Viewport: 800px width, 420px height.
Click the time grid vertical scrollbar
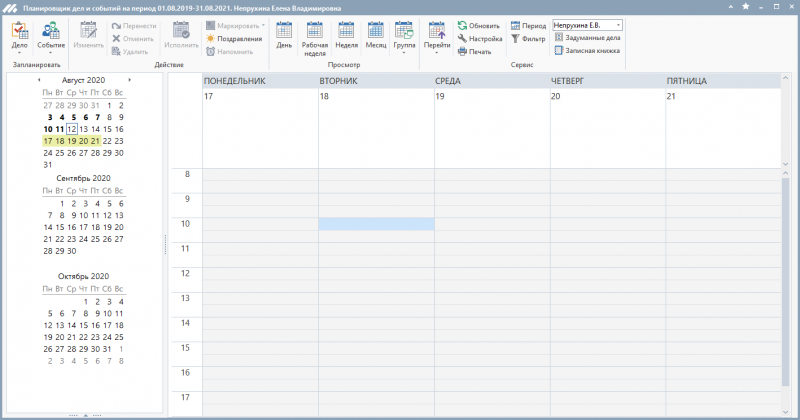coord(785,281)
